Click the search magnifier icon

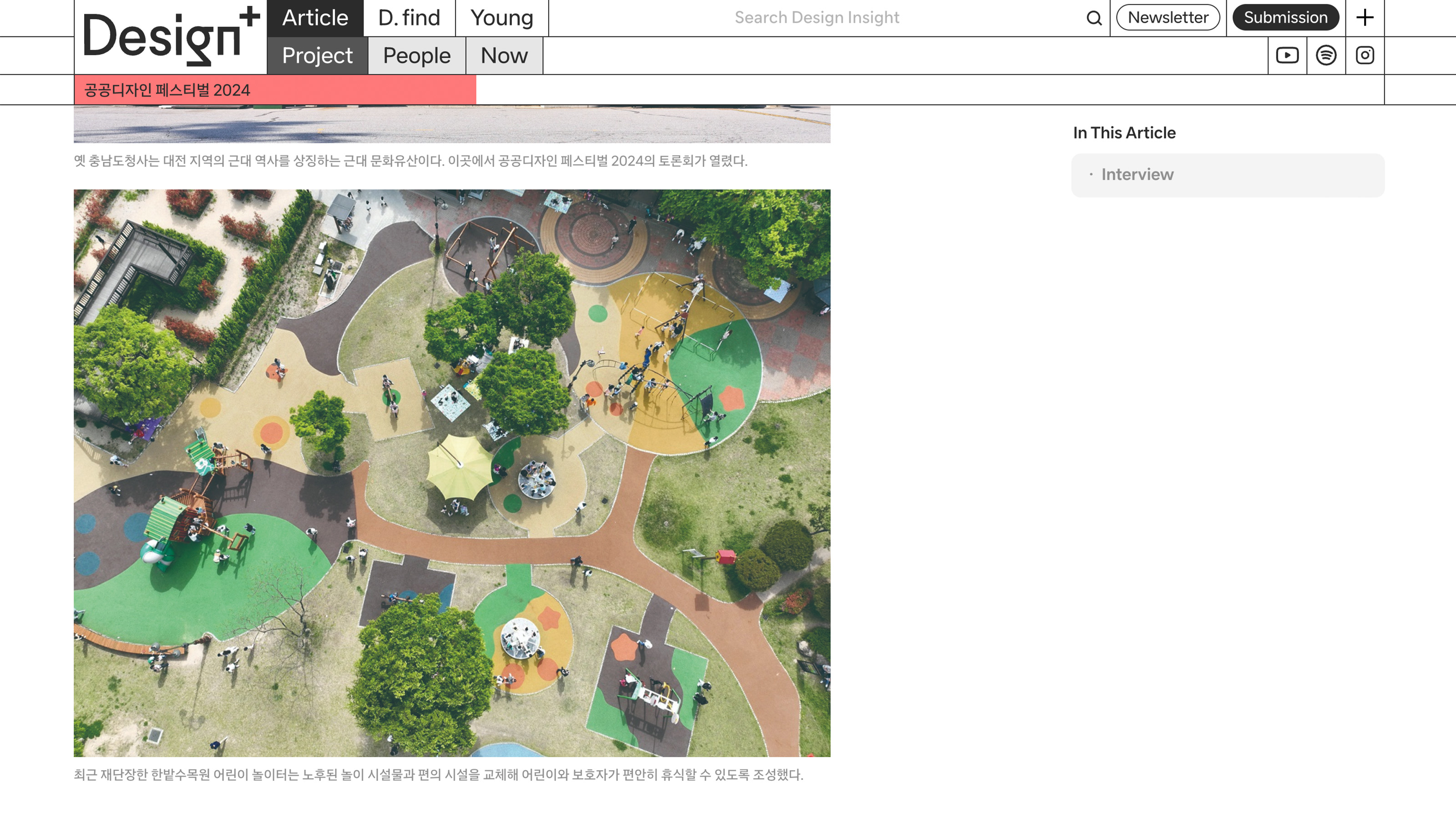click(x=1094, y=18)
